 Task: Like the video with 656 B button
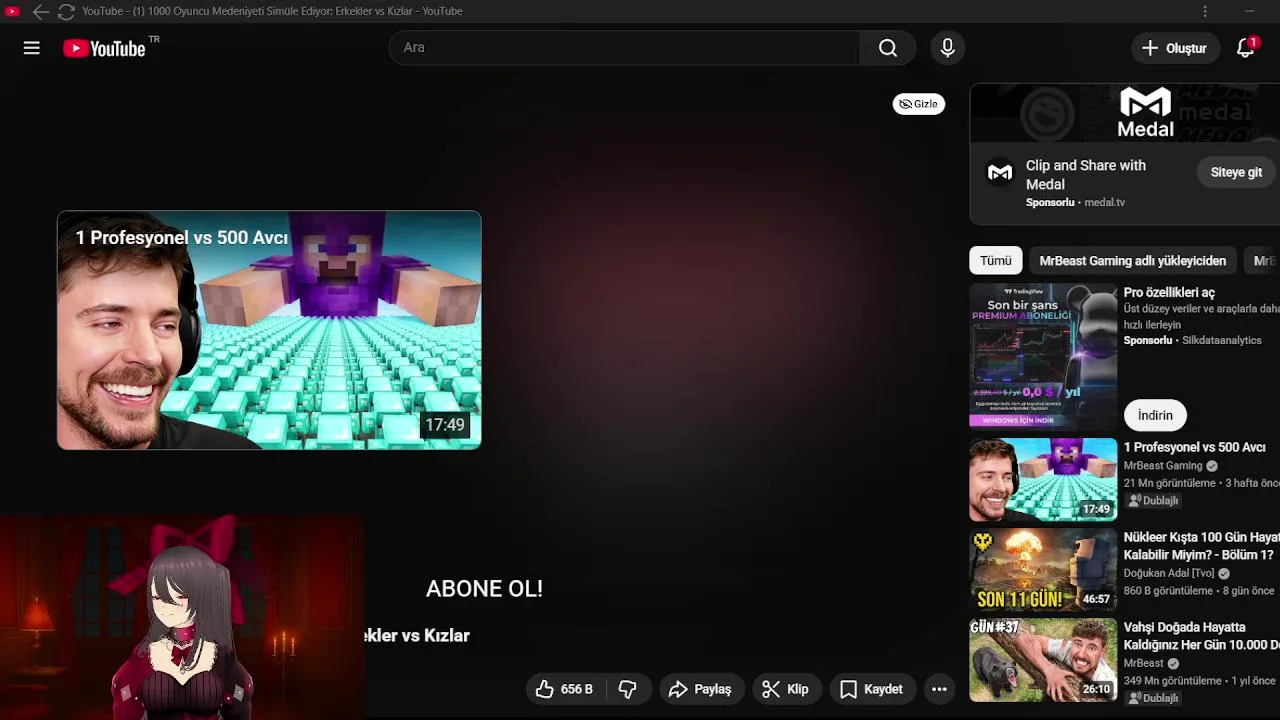(566, 689)
